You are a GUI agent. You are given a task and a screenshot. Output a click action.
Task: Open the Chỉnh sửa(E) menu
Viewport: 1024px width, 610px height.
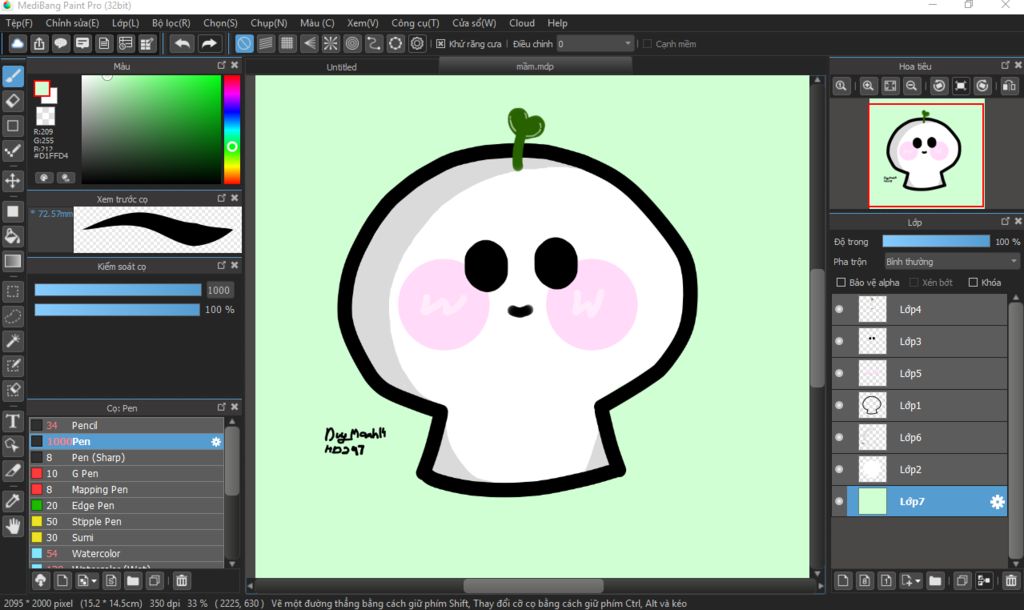72,23
